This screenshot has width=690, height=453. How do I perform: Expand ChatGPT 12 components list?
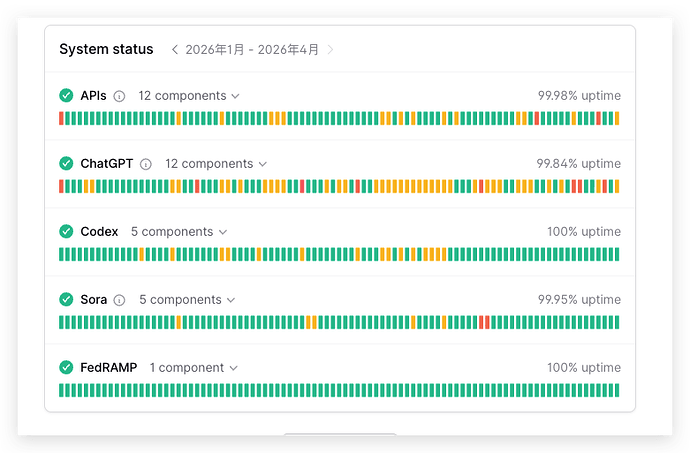[x=216, y=164]
